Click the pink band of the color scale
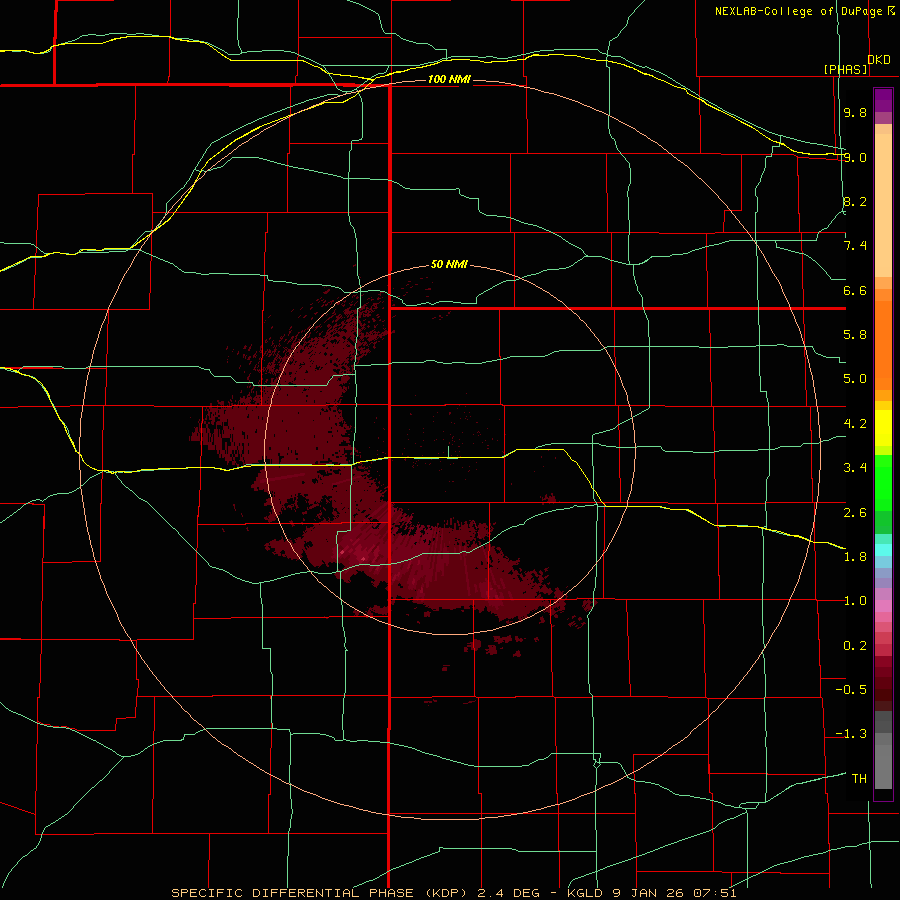The width and height of the screenshot is (900, 900). coord(883,606)
